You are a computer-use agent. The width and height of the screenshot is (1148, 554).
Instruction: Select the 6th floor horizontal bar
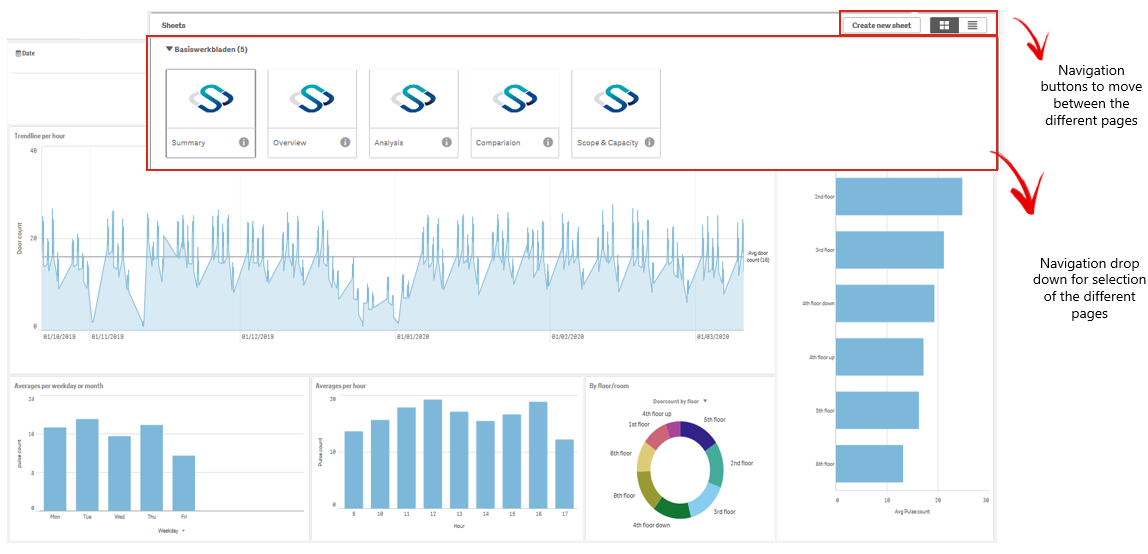click(869, 463)
